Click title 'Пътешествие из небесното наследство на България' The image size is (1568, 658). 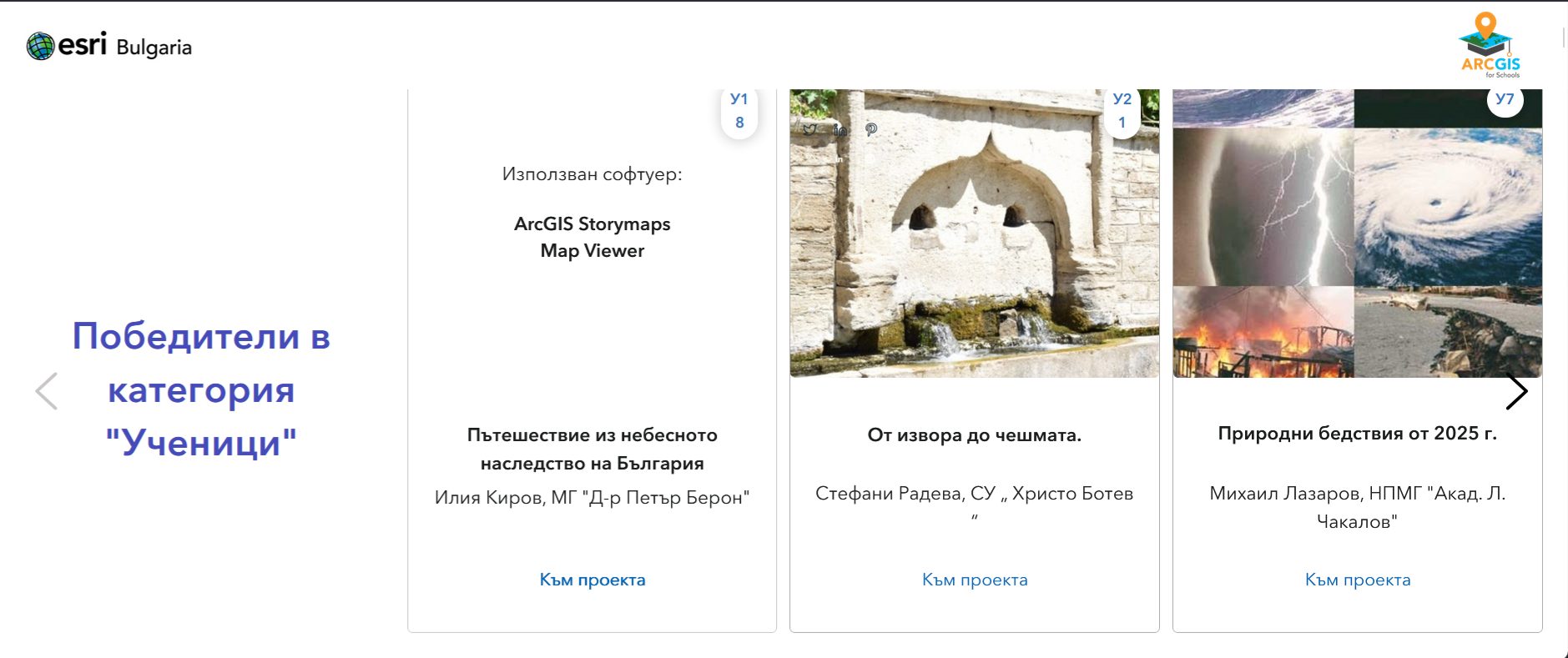pyautogui.click(x=592, y=449)
